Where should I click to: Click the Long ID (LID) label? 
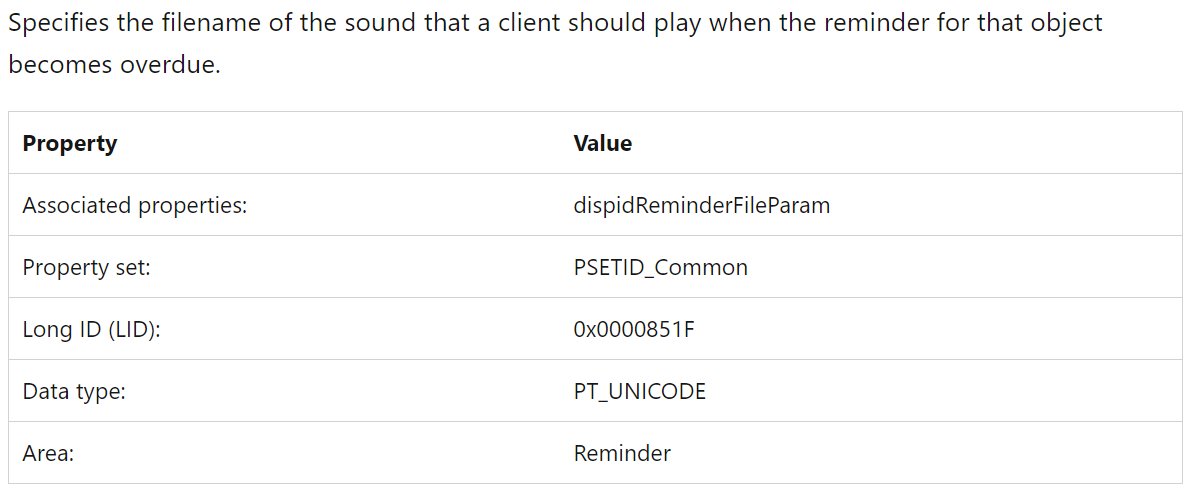click(x=92, y=330)
